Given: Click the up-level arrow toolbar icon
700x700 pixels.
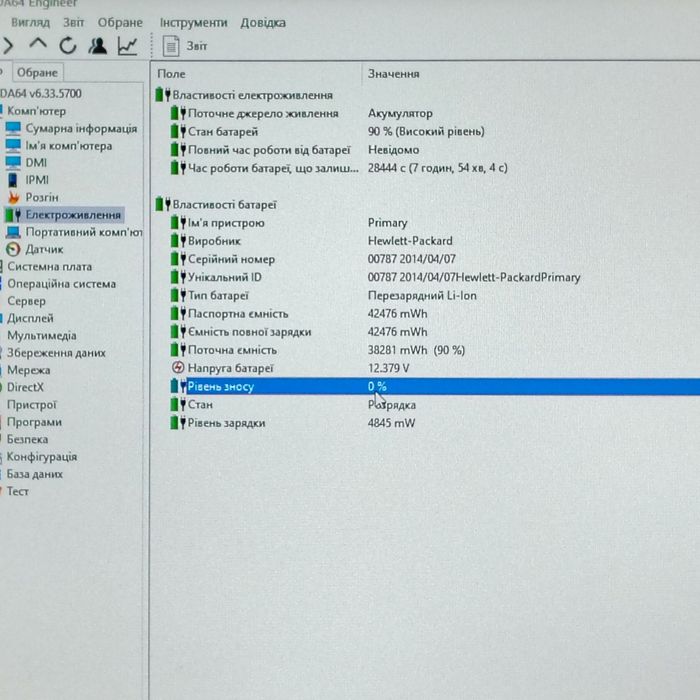Looking at the screenshot, I should 38,44.
